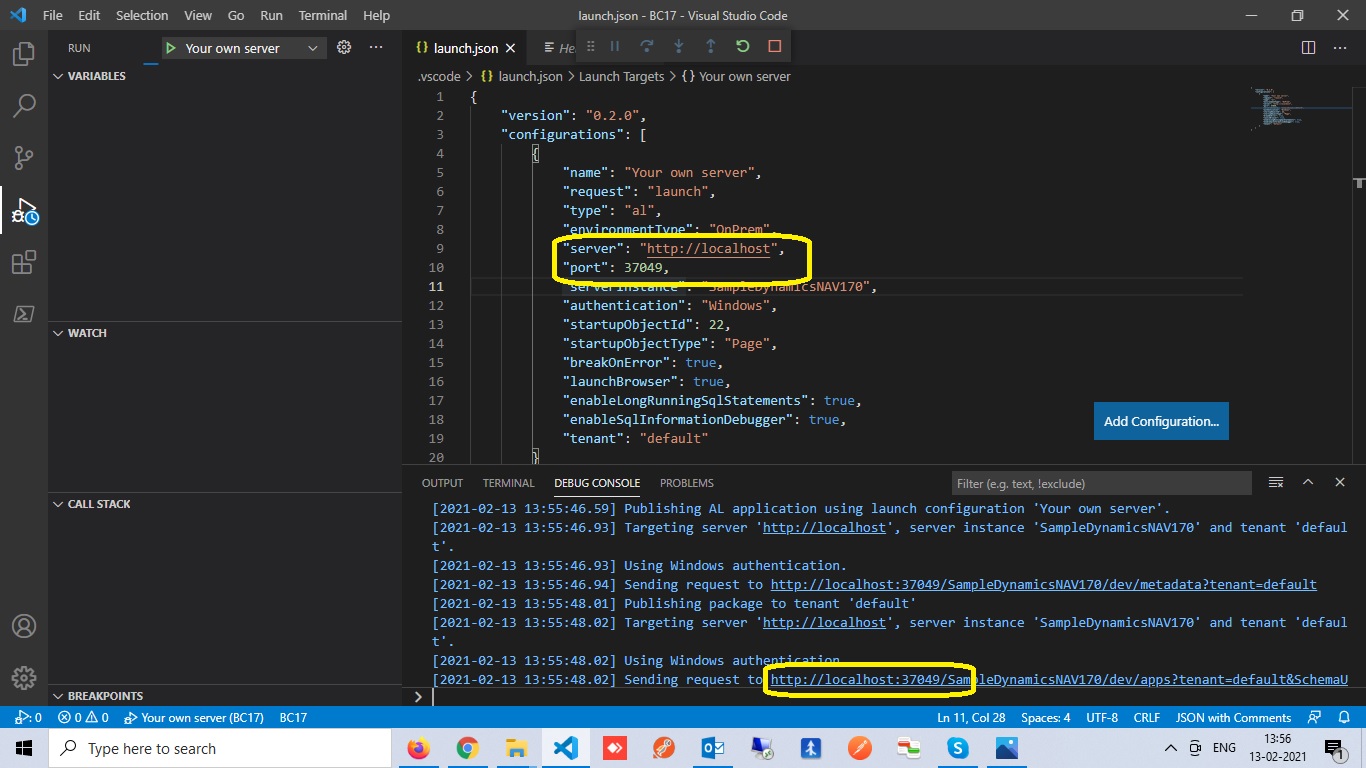This screenshot has height=768, width=1366.
Task: Pause the running debug session
Action: coord(614,46)
